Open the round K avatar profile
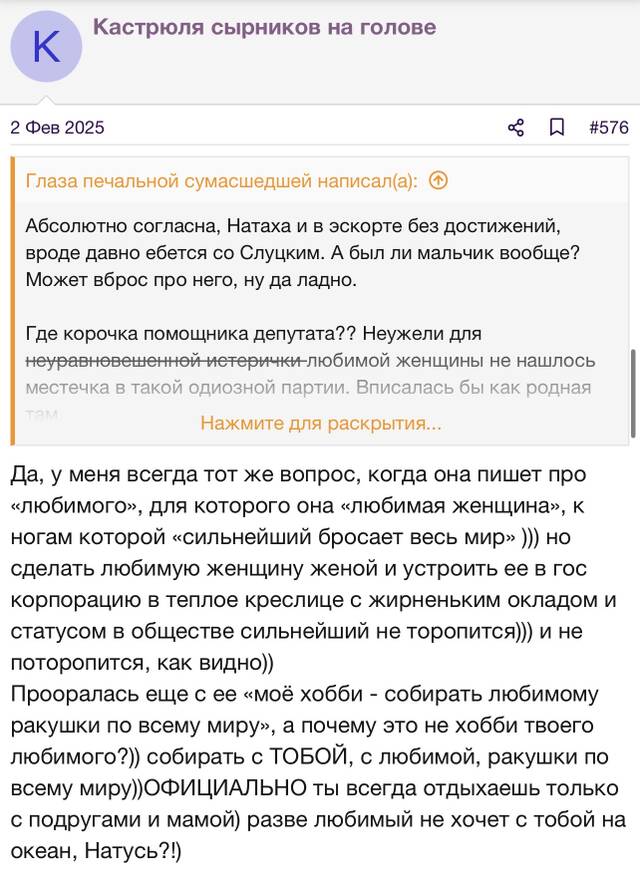The image size is (640, 889). point(46,46)
